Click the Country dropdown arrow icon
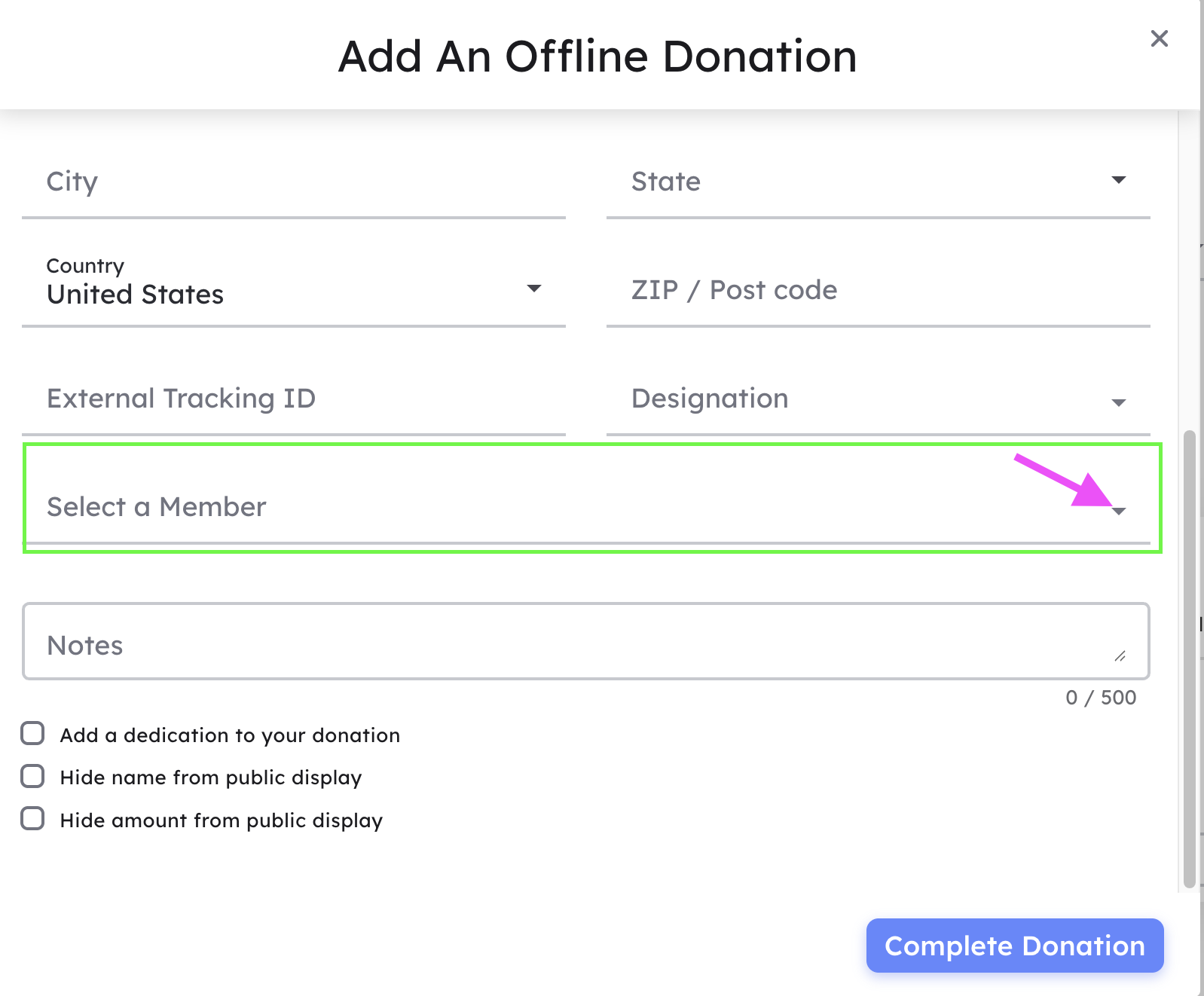Screen dimensions: 1204x996 click(x=534, y=289)
